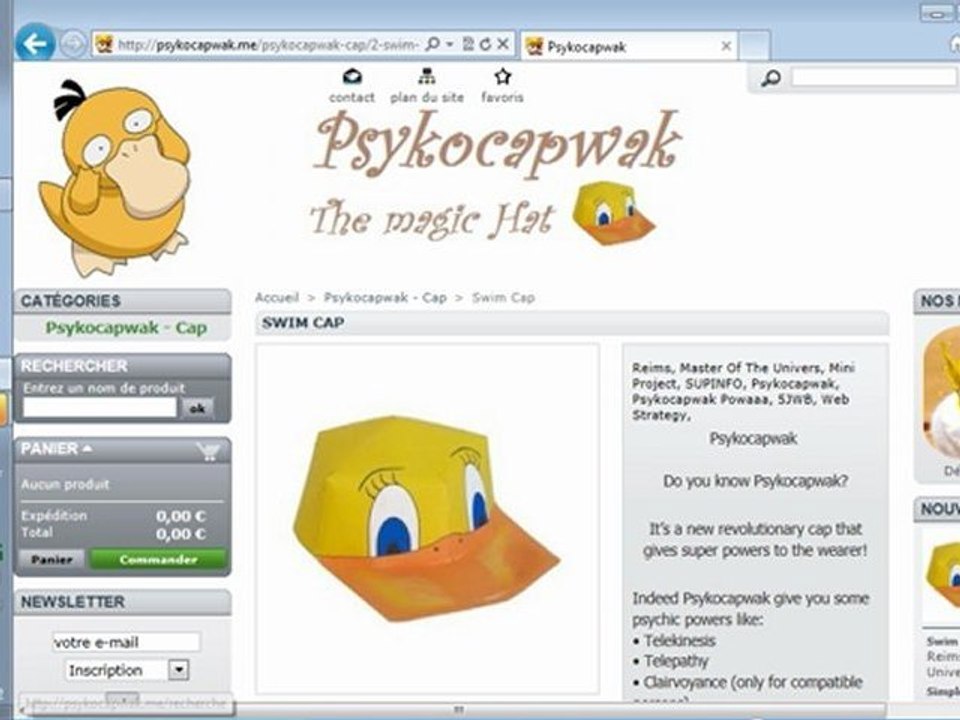Open the favoris link
The image size is (960, 720).
(x=502, y=97)
